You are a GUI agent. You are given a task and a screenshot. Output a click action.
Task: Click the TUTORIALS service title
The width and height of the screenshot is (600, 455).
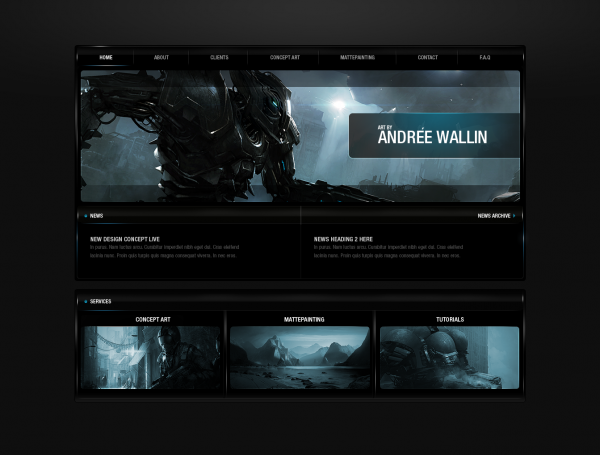click(450, 320)
